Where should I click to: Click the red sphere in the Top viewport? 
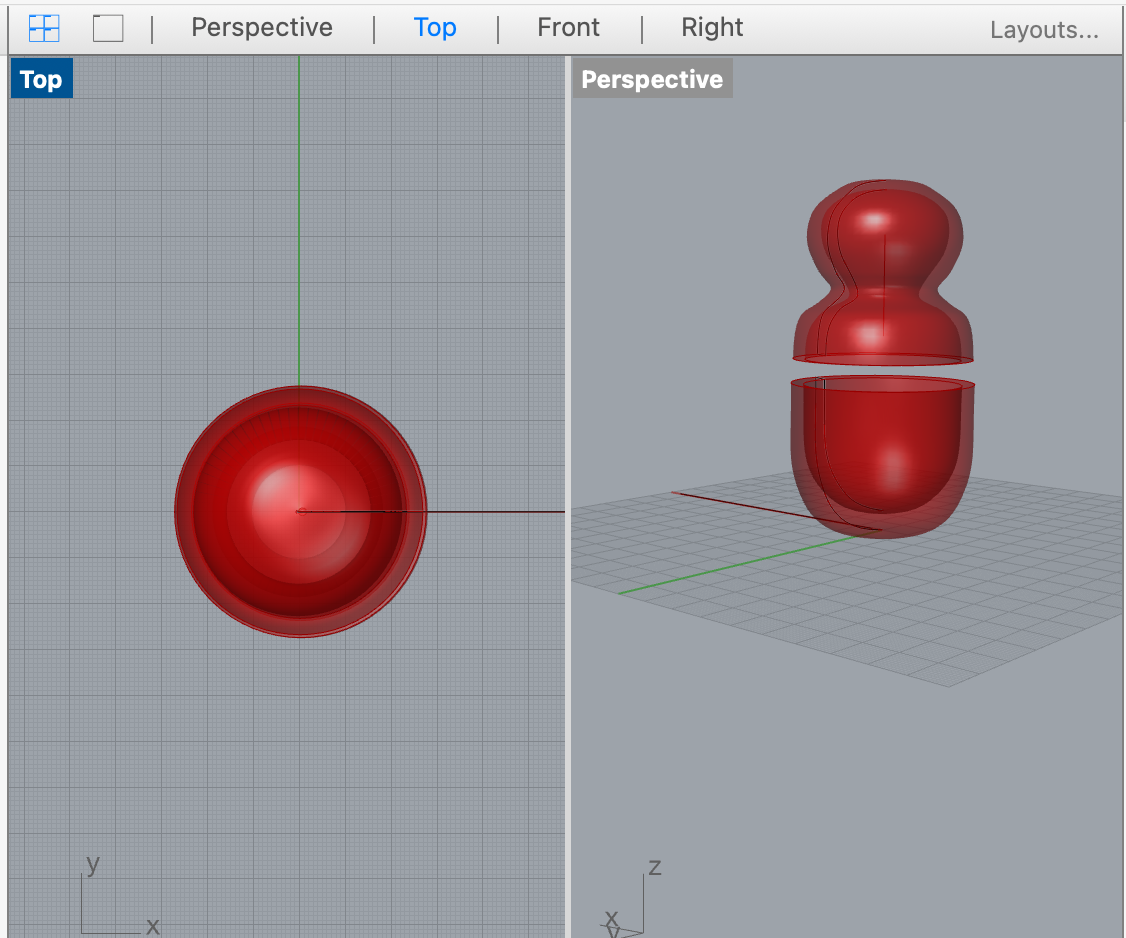(301, 510)
